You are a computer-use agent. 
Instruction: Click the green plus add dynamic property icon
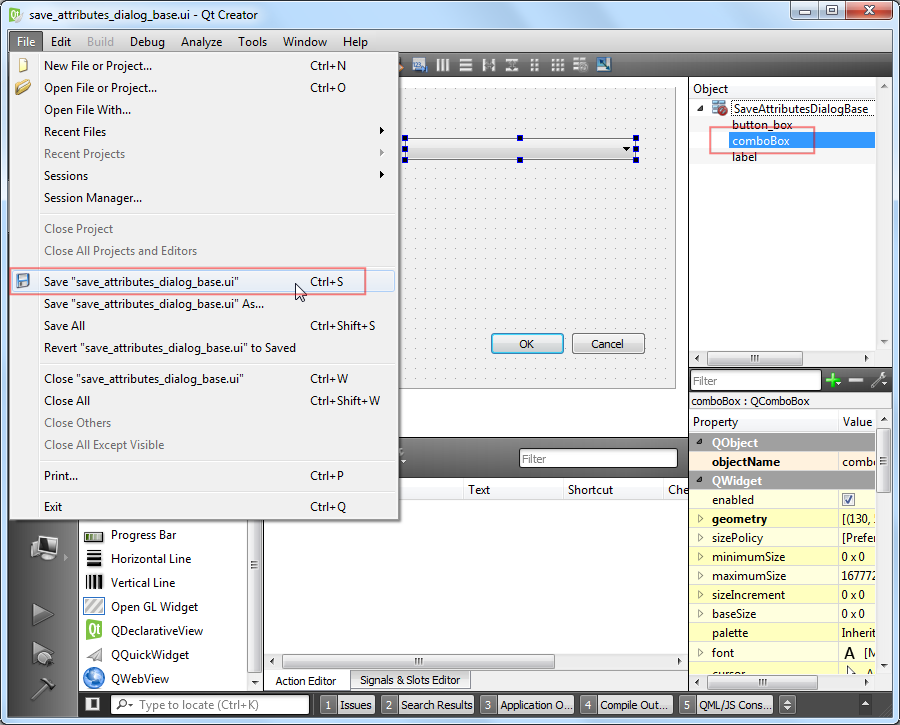pyautogui.click(x=833, y=380)
